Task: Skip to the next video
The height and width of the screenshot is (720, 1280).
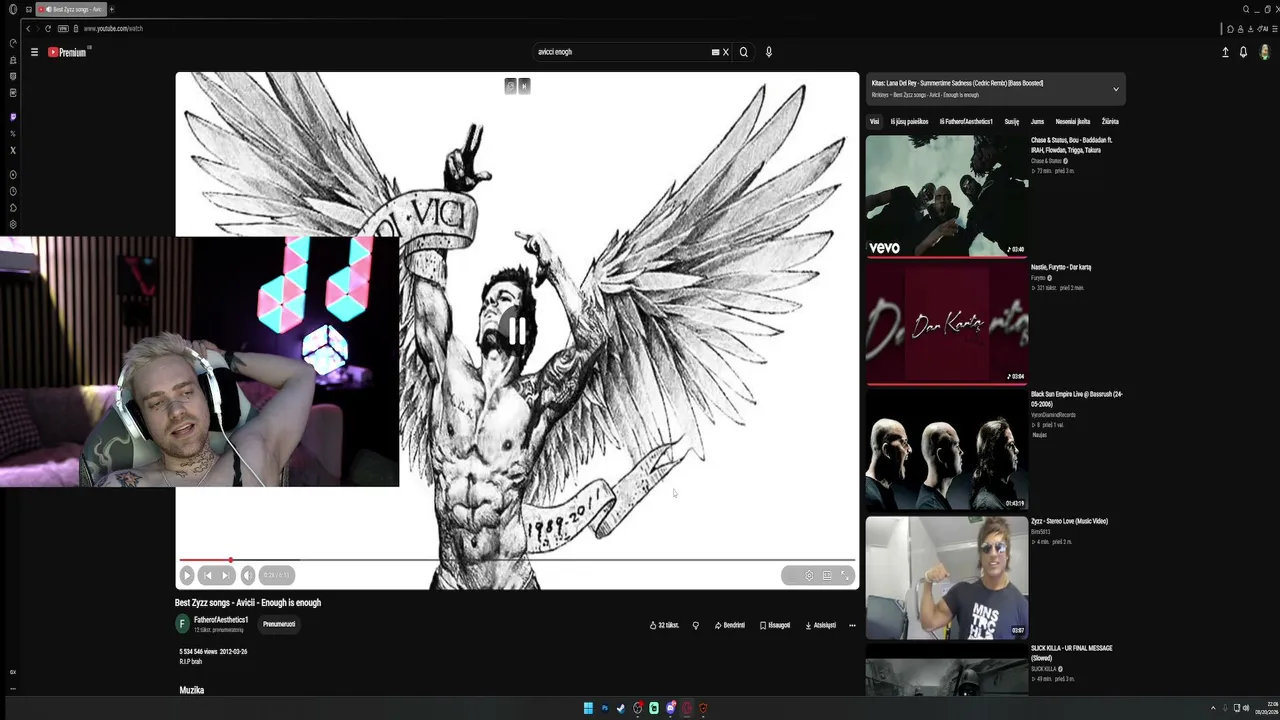Action: (x=226, y=575)
